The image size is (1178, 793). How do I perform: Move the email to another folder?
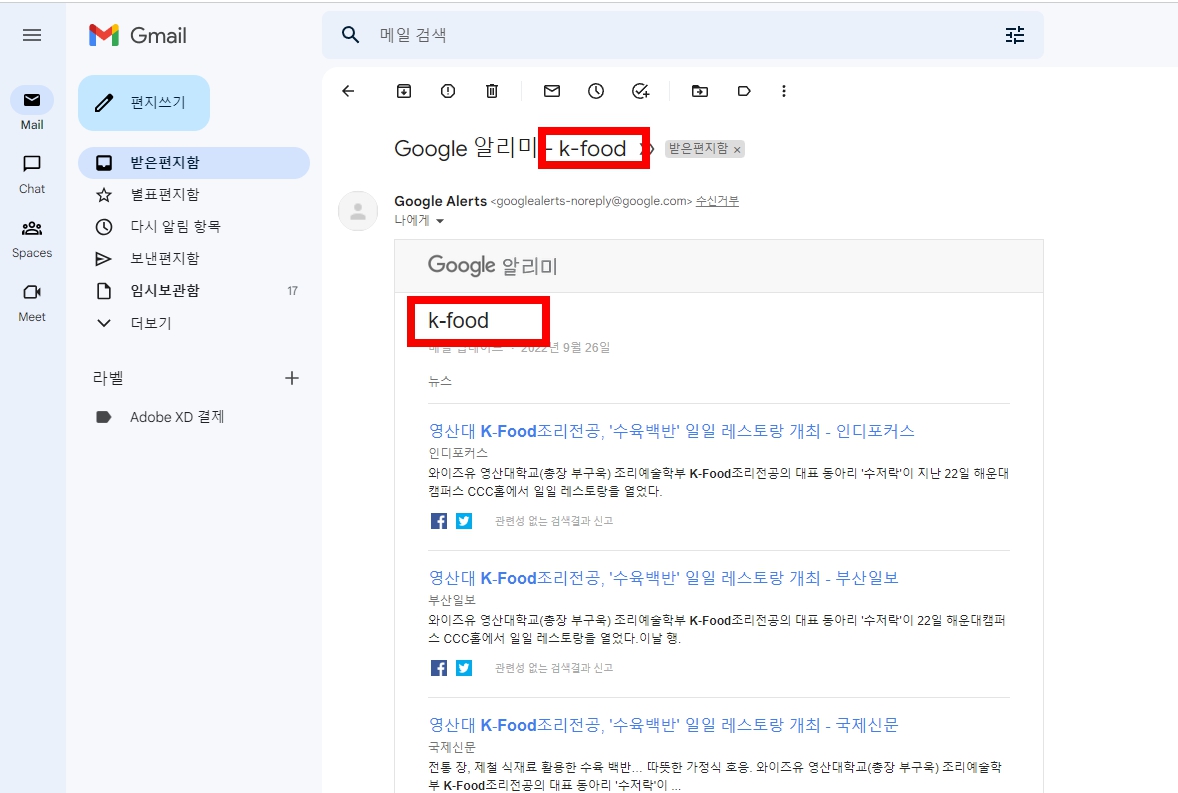[699, 90]
